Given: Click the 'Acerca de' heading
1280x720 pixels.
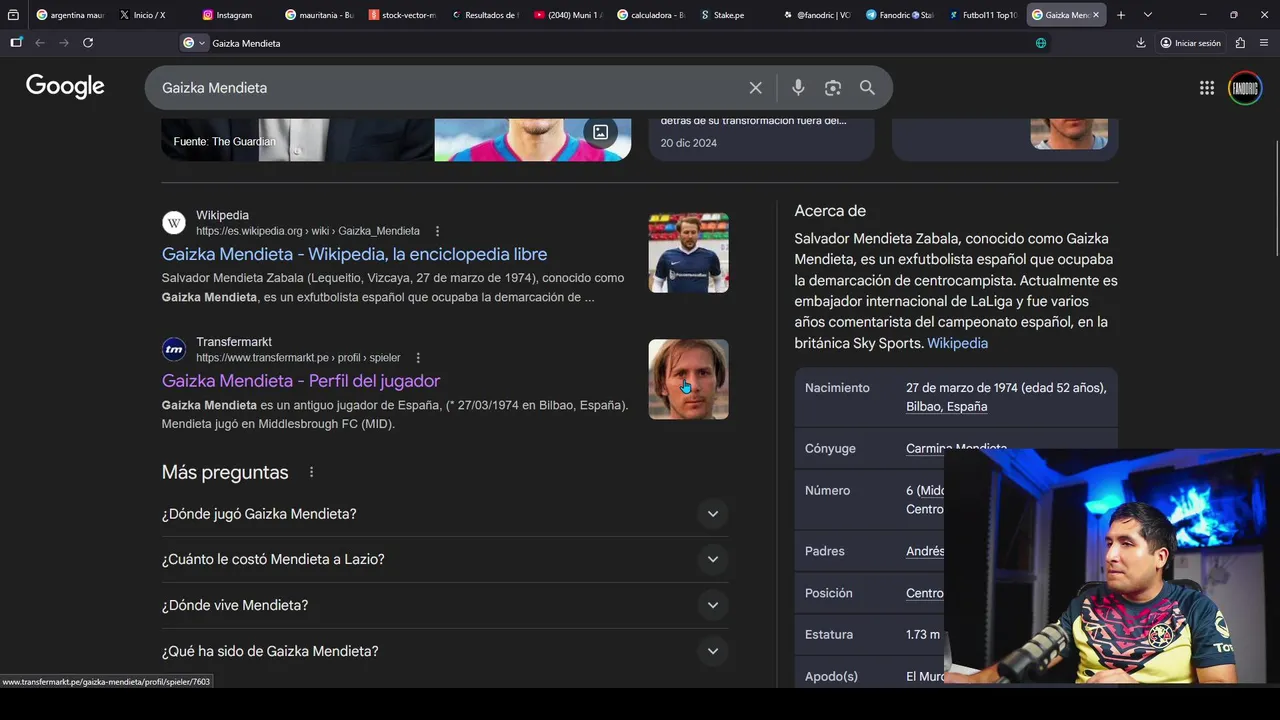Looking at the screenshot, I should click(830, 211).
